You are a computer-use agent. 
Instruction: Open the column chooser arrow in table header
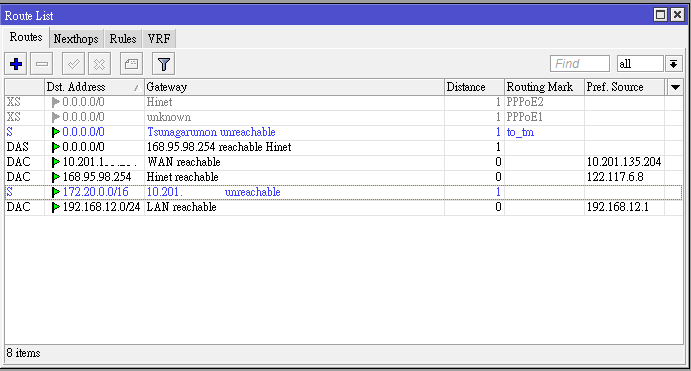pos(675,87)
